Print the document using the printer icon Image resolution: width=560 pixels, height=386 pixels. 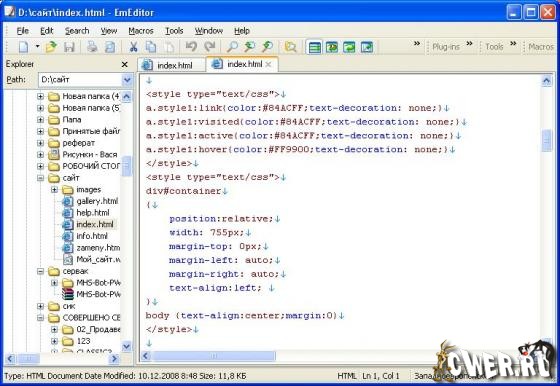tap(92, 47)
